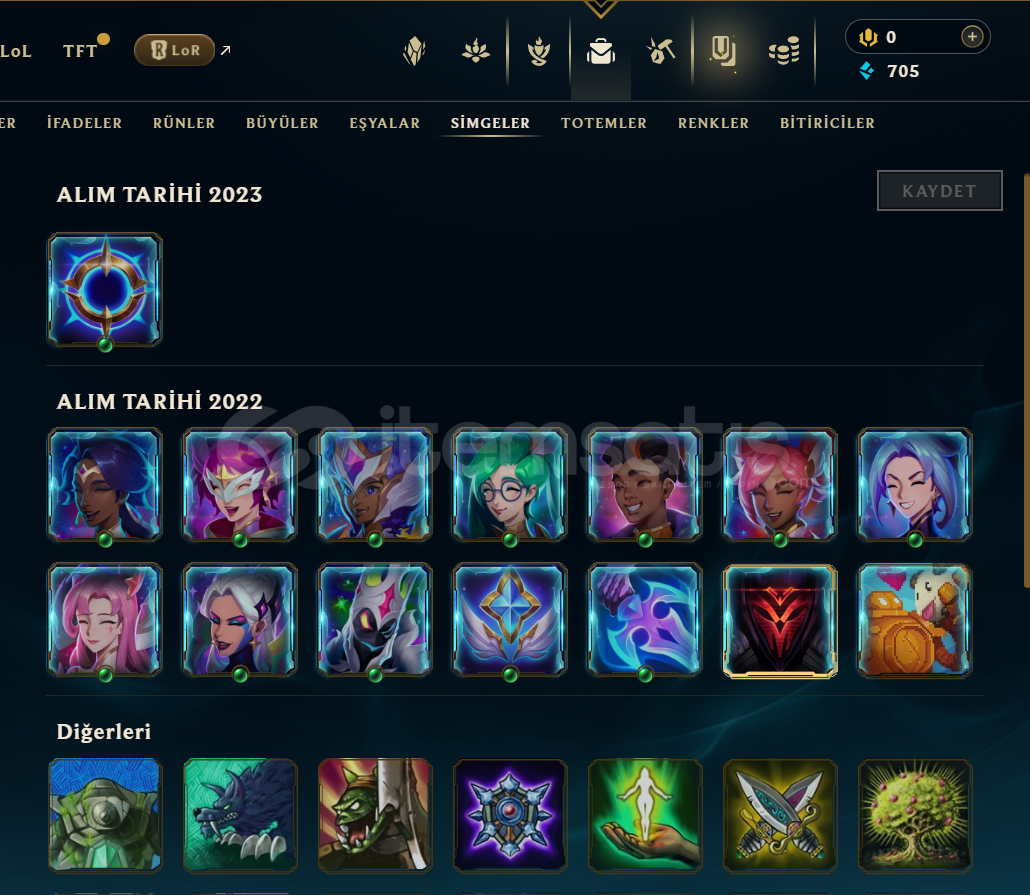Go to the BÜYÜLER tab
The height and width of the screenshot is (895, 1030).
[x=282, y=123]
